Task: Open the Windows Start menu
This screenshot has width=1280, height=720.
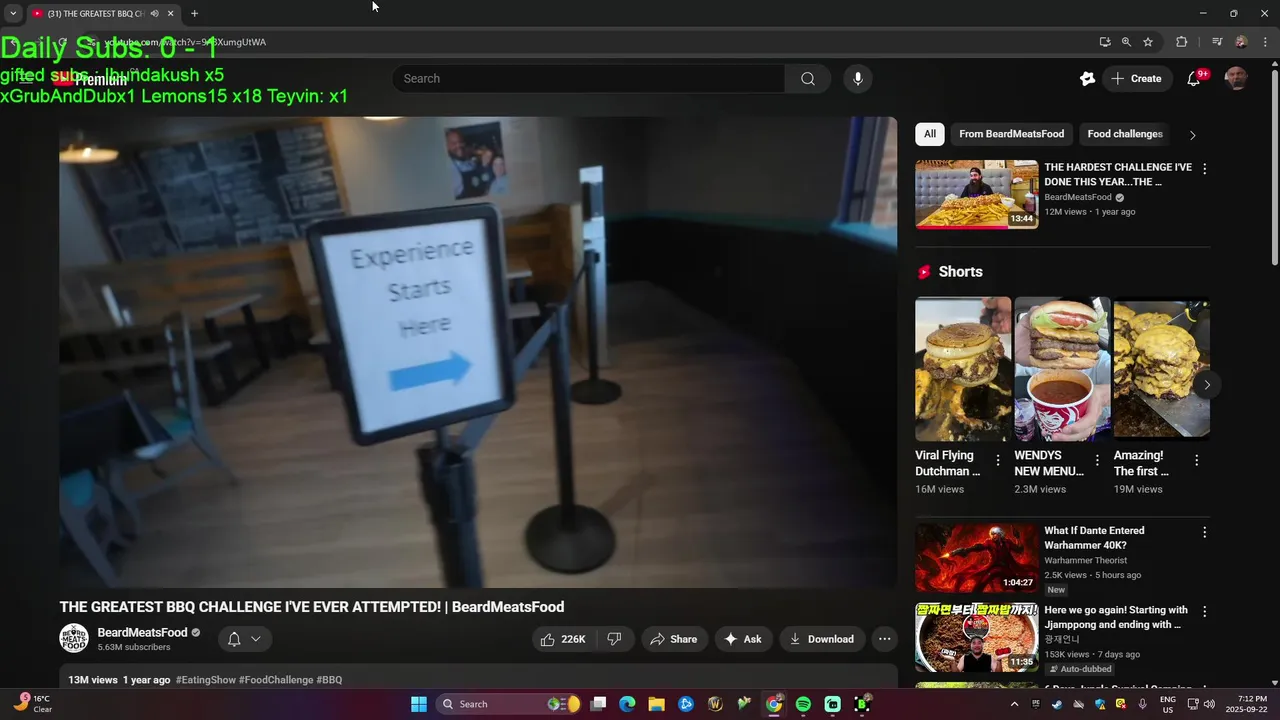Action: point(419,704)
